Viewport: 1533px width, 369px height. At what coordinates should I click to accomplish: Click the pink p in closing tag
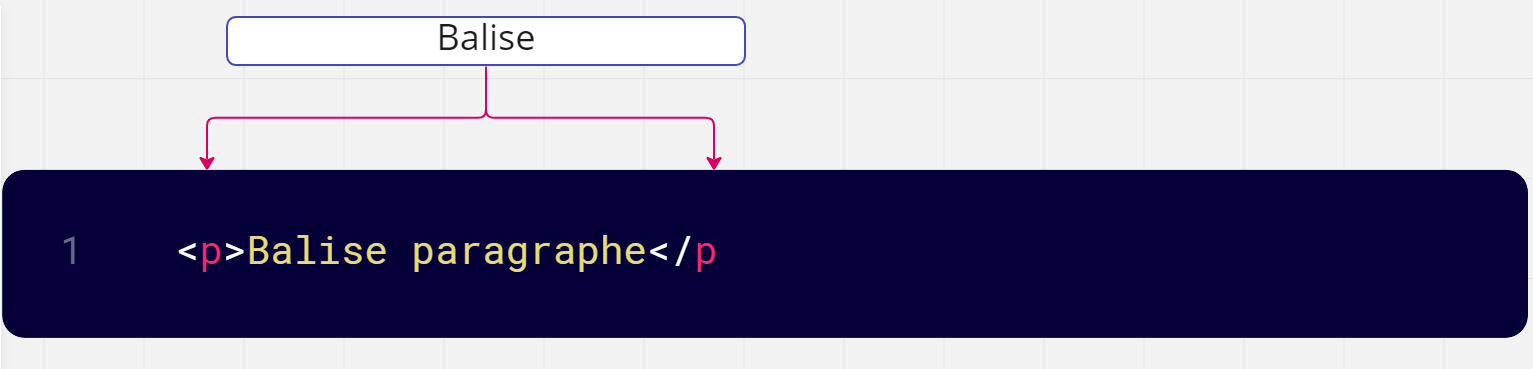coord(706,254)
